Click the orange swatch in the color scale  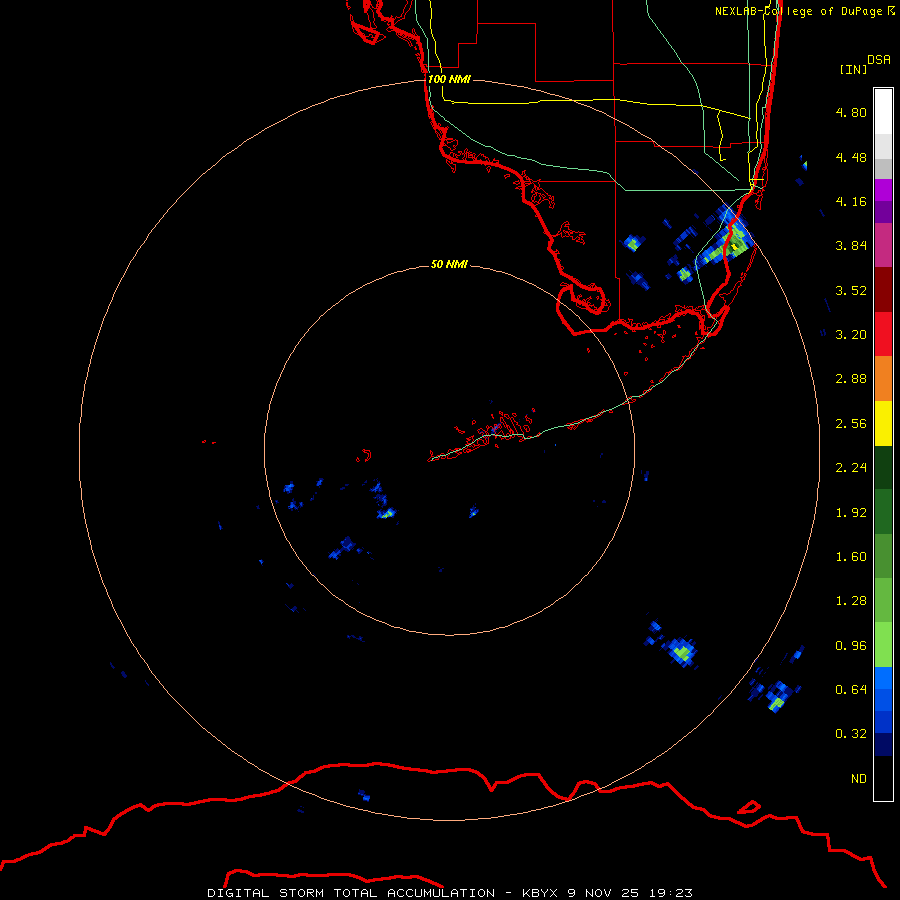(x=883, y=378)
